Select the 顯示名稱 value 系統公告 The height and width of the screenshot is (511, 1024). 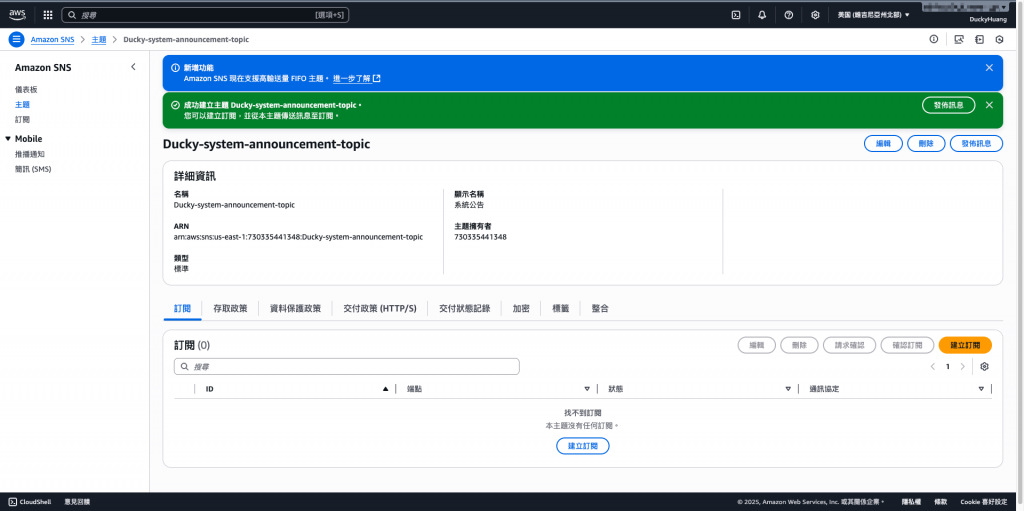[469, 205]
